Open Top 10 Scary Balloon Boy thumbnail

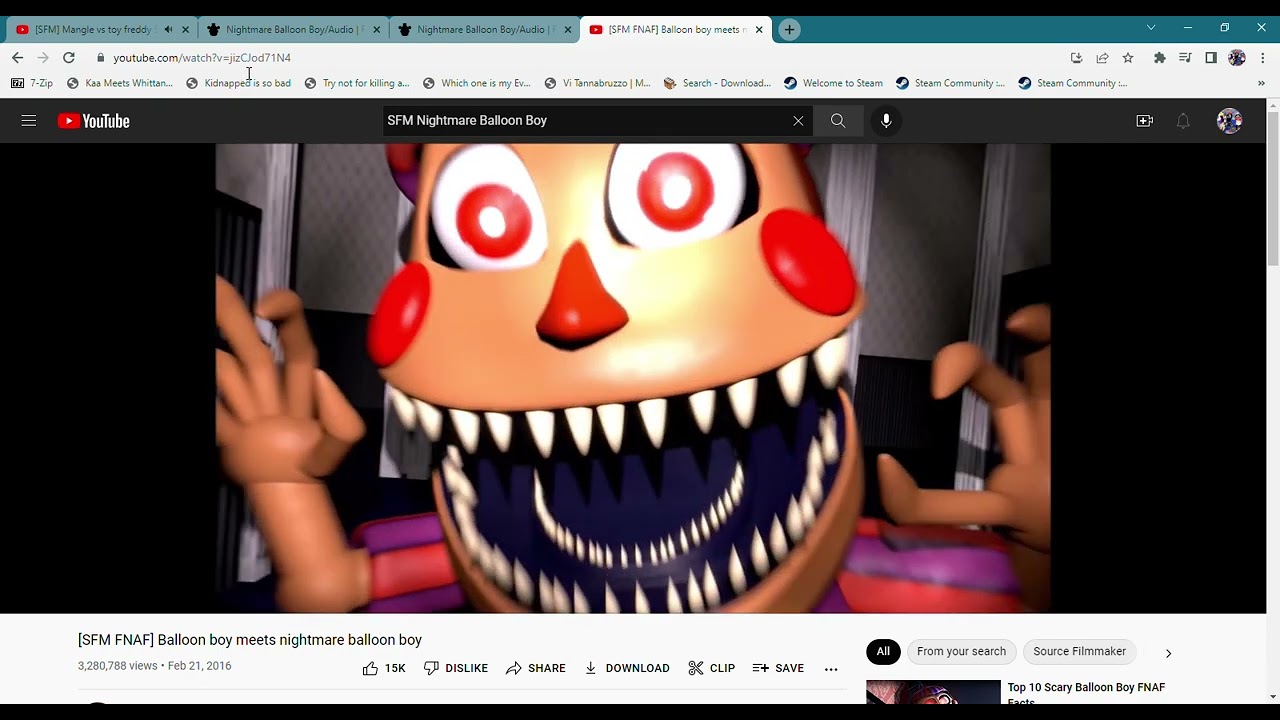[x=933, y=692]
